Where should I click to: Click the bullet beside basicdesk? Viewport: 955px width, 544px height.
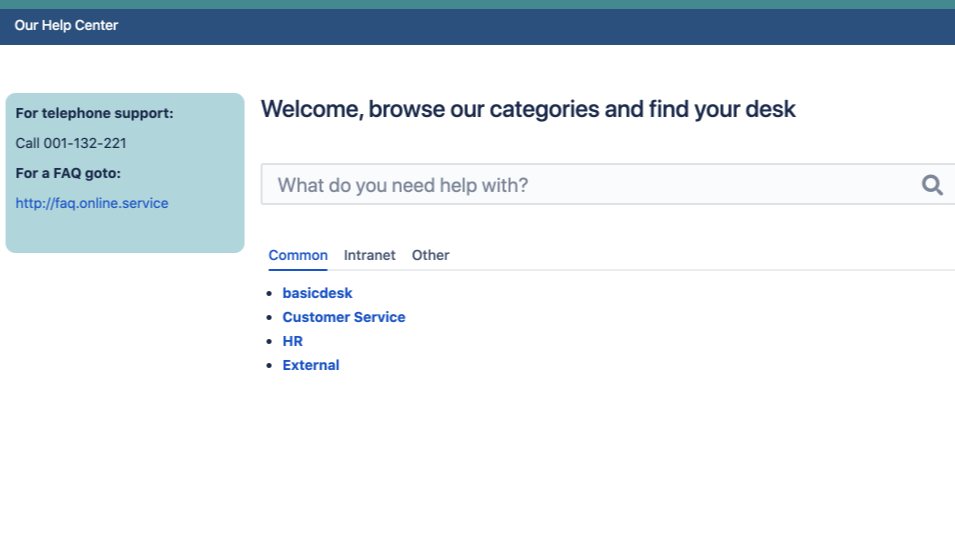coord(270,294)
